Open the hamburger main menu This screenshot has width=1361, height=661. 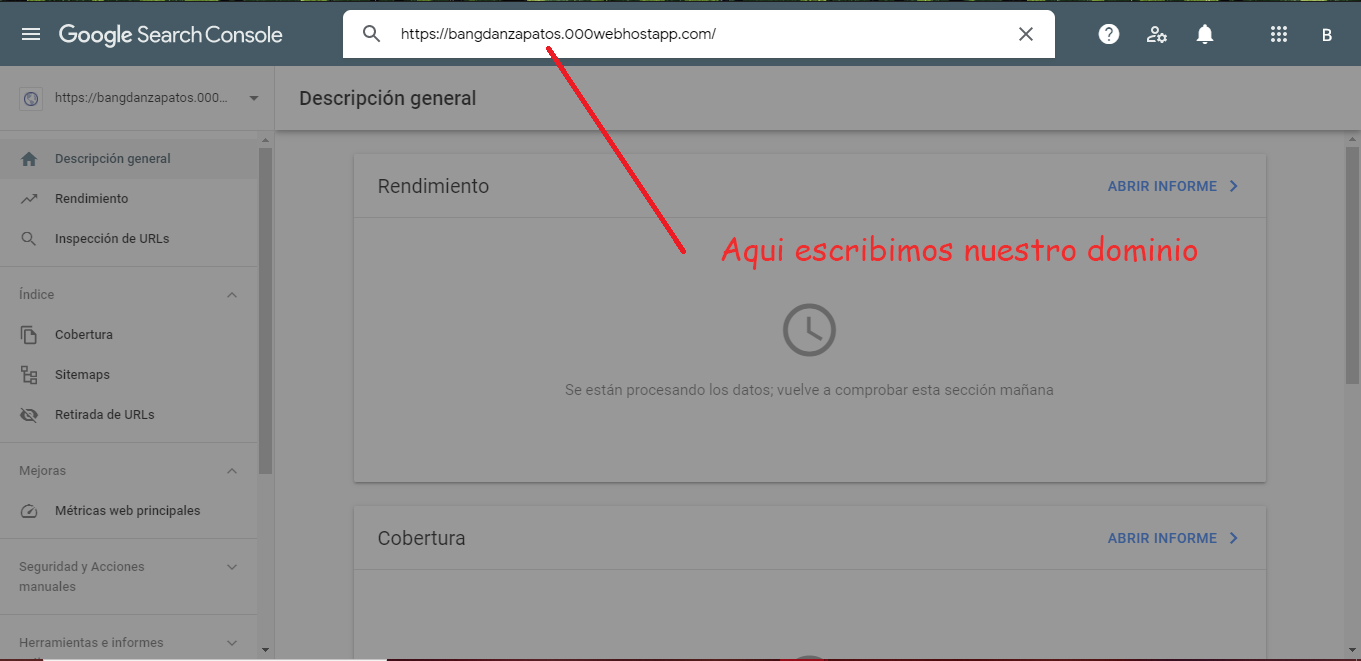click(31, 35)
